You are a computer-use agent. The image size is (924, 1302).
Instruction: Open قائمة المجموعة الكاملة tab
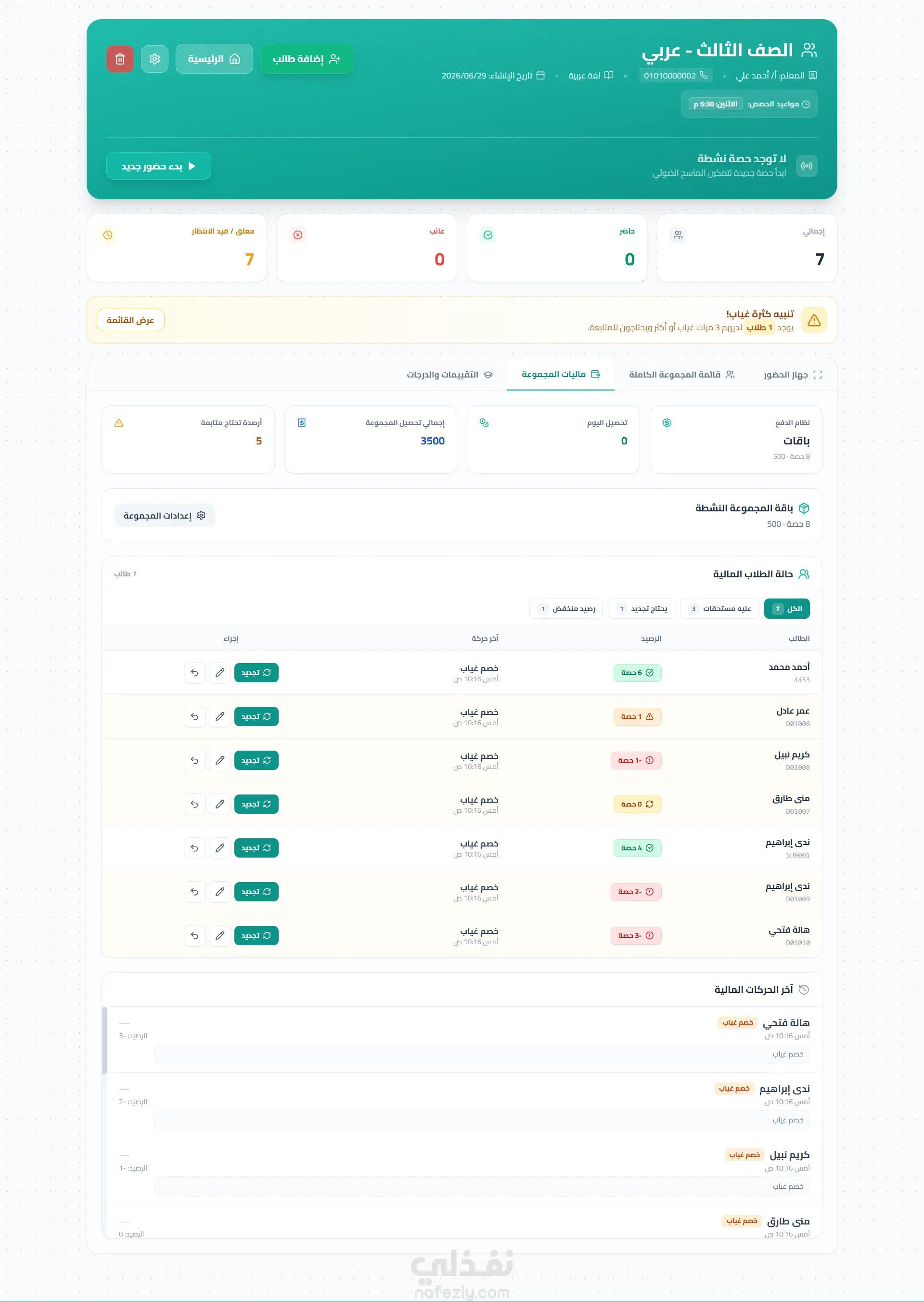(681, 375)
